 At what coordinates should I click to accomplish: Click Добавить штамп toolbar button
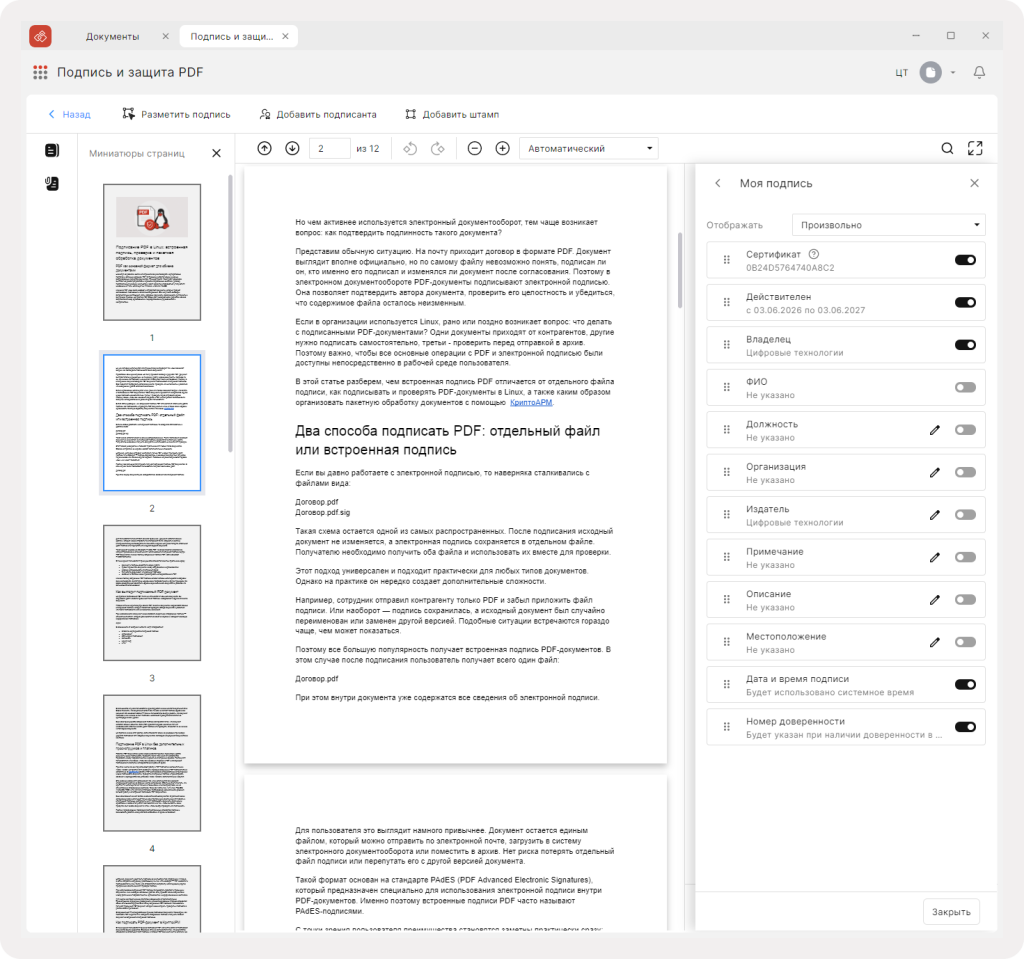[452, 114]
